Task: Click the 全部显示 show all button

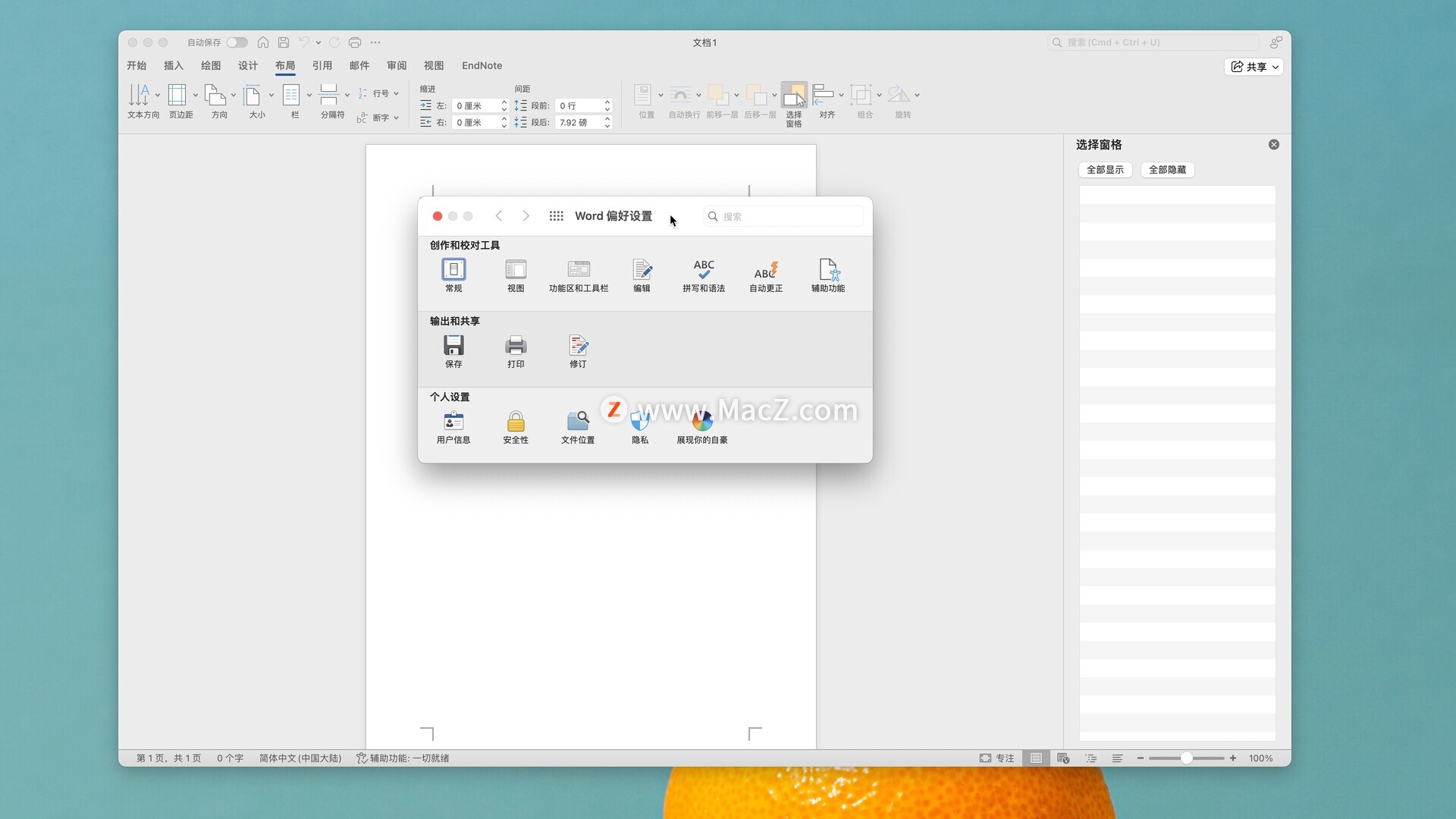Action: (x=1106, y=170)
